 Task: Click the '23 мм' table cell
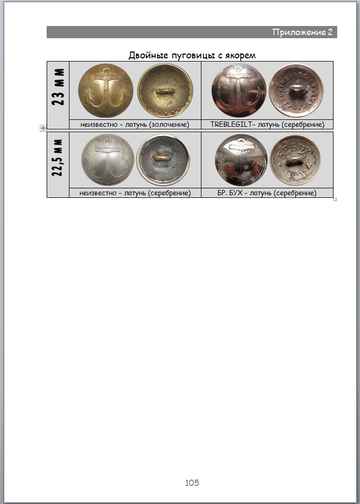tap(58, 95)
